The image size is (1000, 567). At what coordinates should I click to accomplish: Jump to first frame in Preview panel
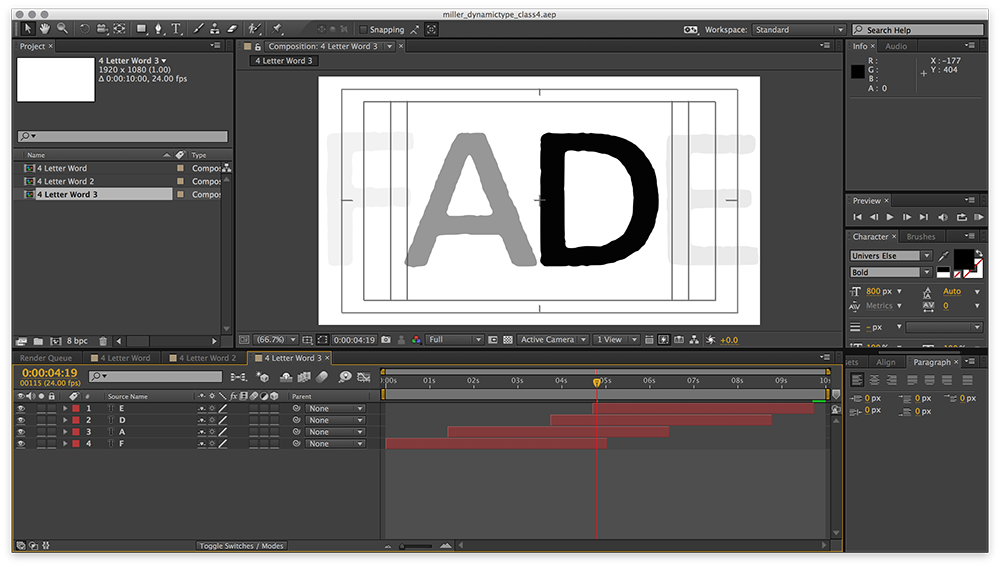click(857, 217)
